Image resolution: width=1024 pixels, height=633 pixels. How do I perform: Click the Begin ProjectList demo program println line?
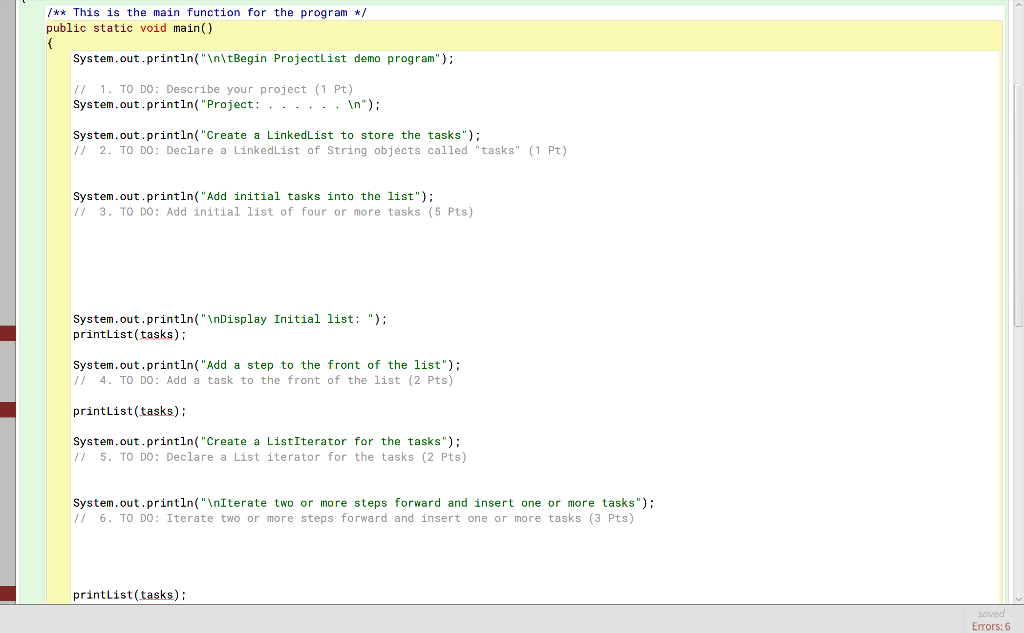tap(263, 58)
